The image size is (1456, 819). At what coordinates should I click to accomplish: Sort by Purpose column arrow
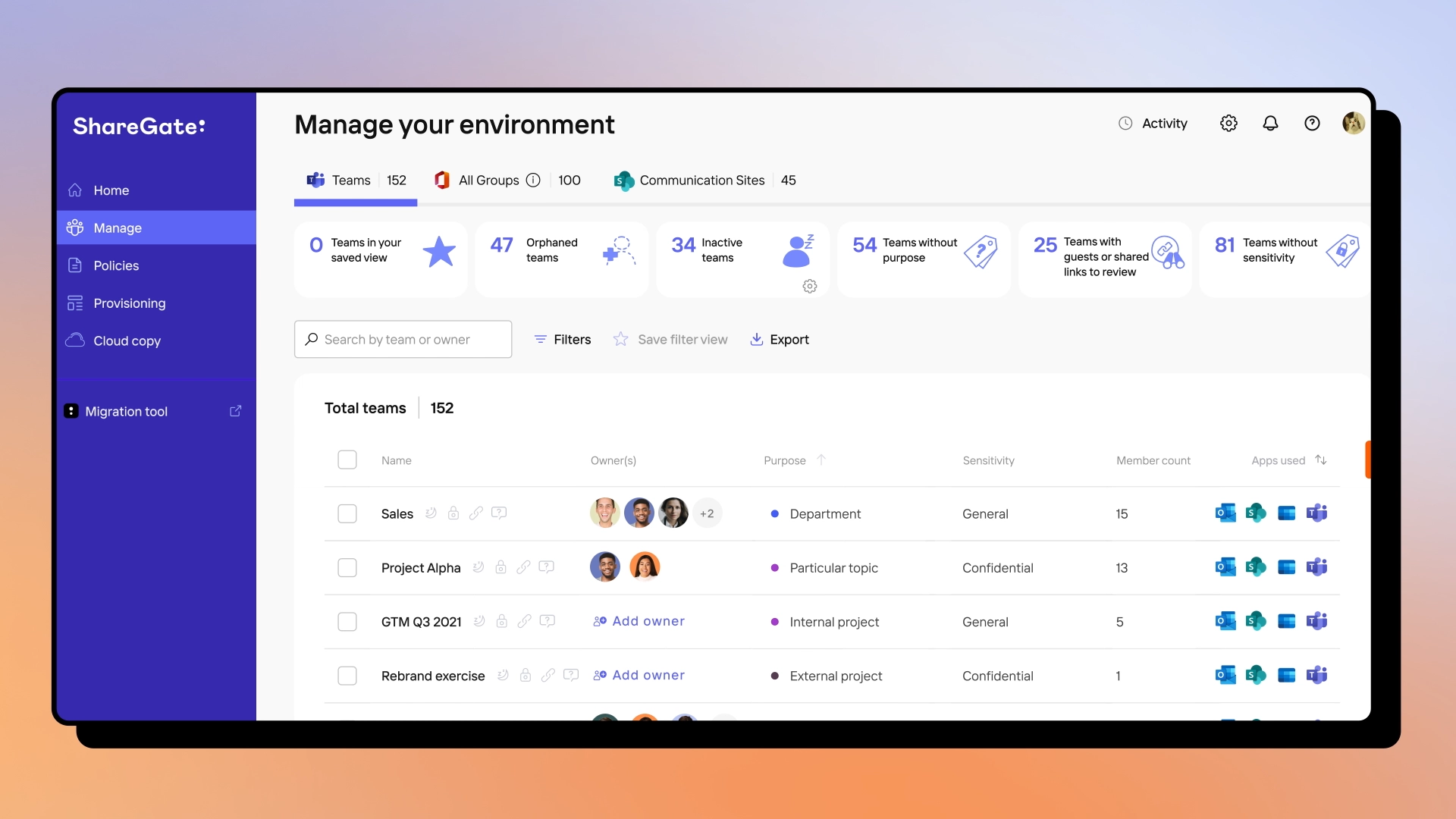pos(821,460)
